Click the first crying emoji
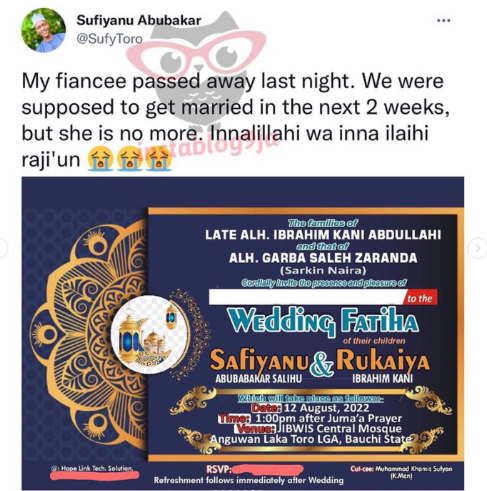This screenshot has height=491, width=487. pyautogui.click(x=100, y=158)
